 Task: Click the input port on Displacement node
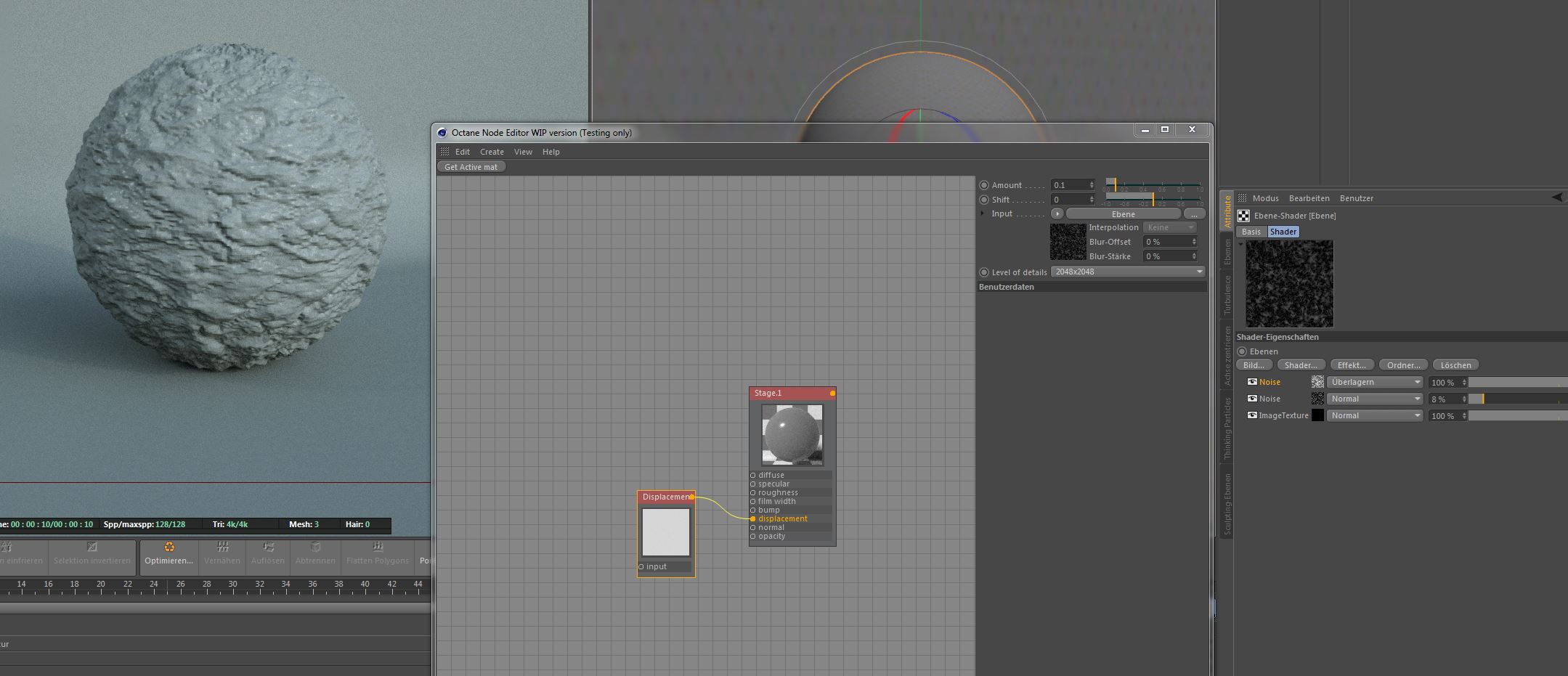pyautogui.click(x=641, y=566)
